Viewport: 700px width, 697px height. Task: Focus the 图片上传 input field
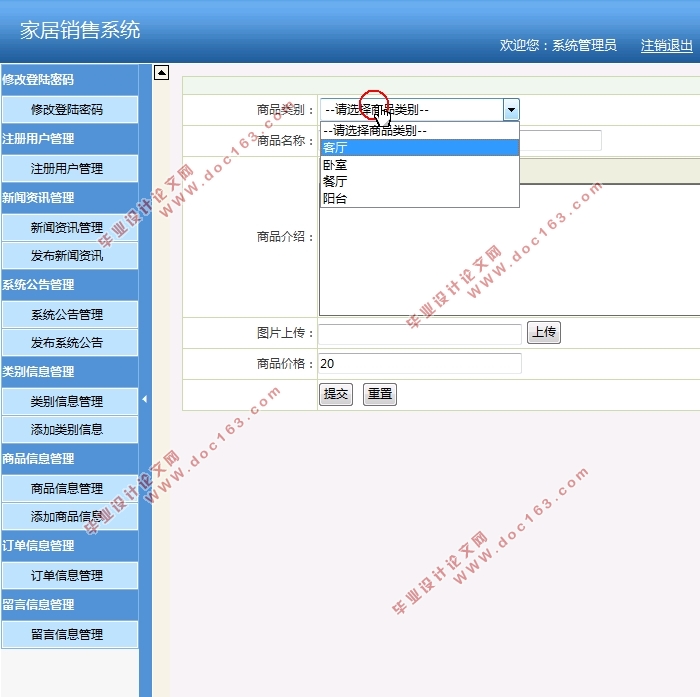[420, 334]
